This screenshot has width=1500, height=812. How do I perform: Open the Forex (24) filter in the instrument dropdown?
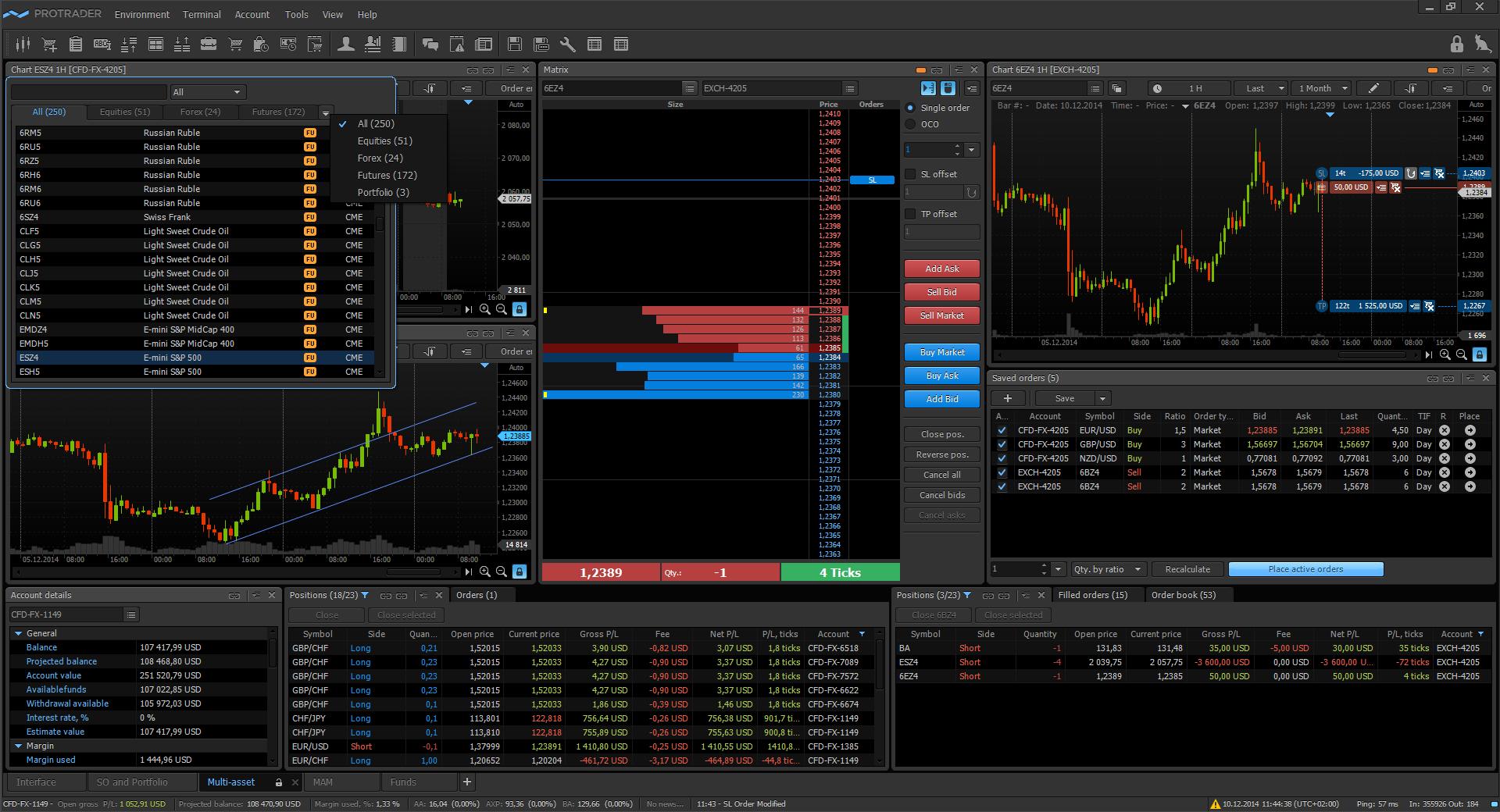click(x=381, y=158)
